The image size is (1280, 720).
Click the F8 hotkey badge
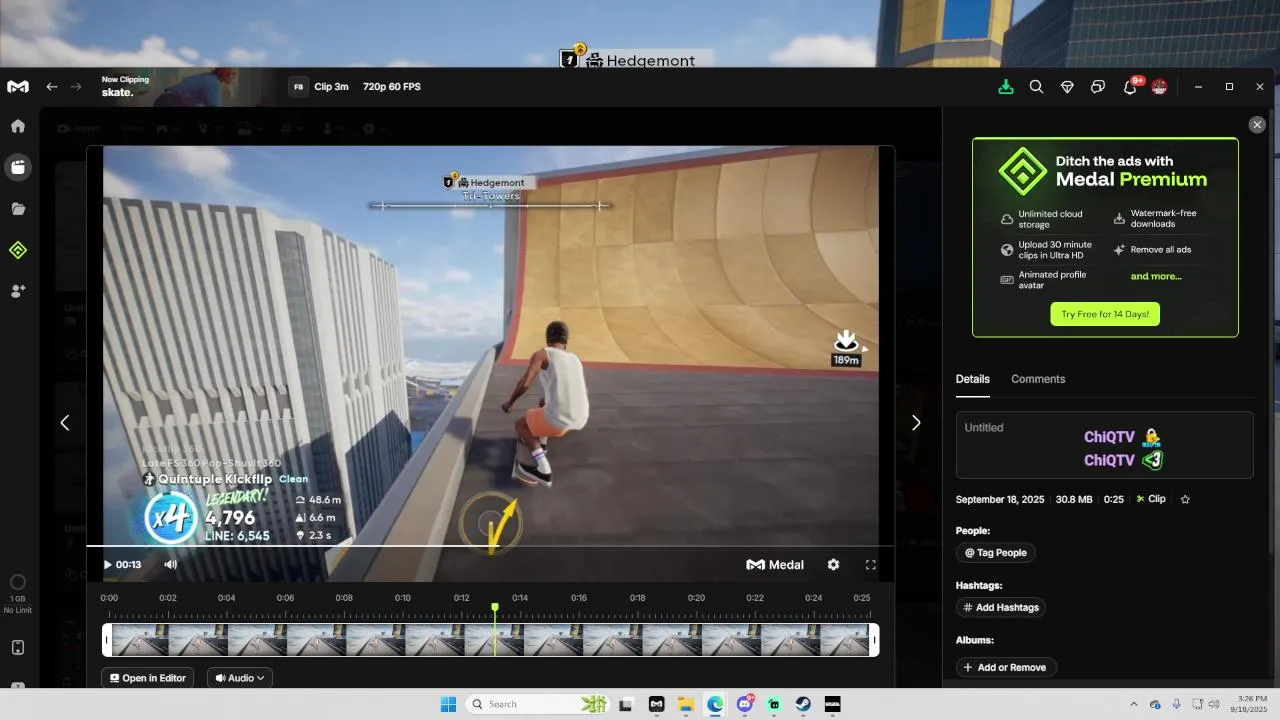298,87
